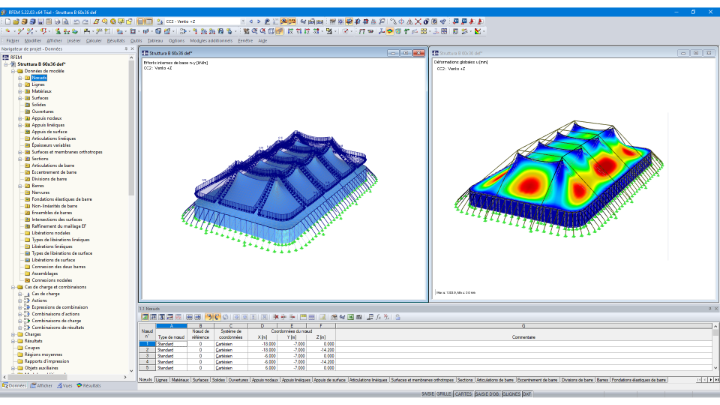Screen dimensions: 720x405
Task: Click the Save diskette icon in toolbar
Action: tap(40, 22)
